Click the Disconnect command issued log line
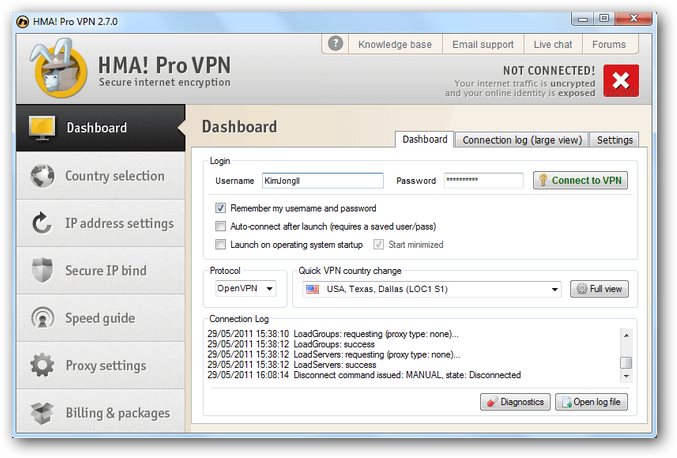This screenshot has width=677, height=458. (364, 375)
